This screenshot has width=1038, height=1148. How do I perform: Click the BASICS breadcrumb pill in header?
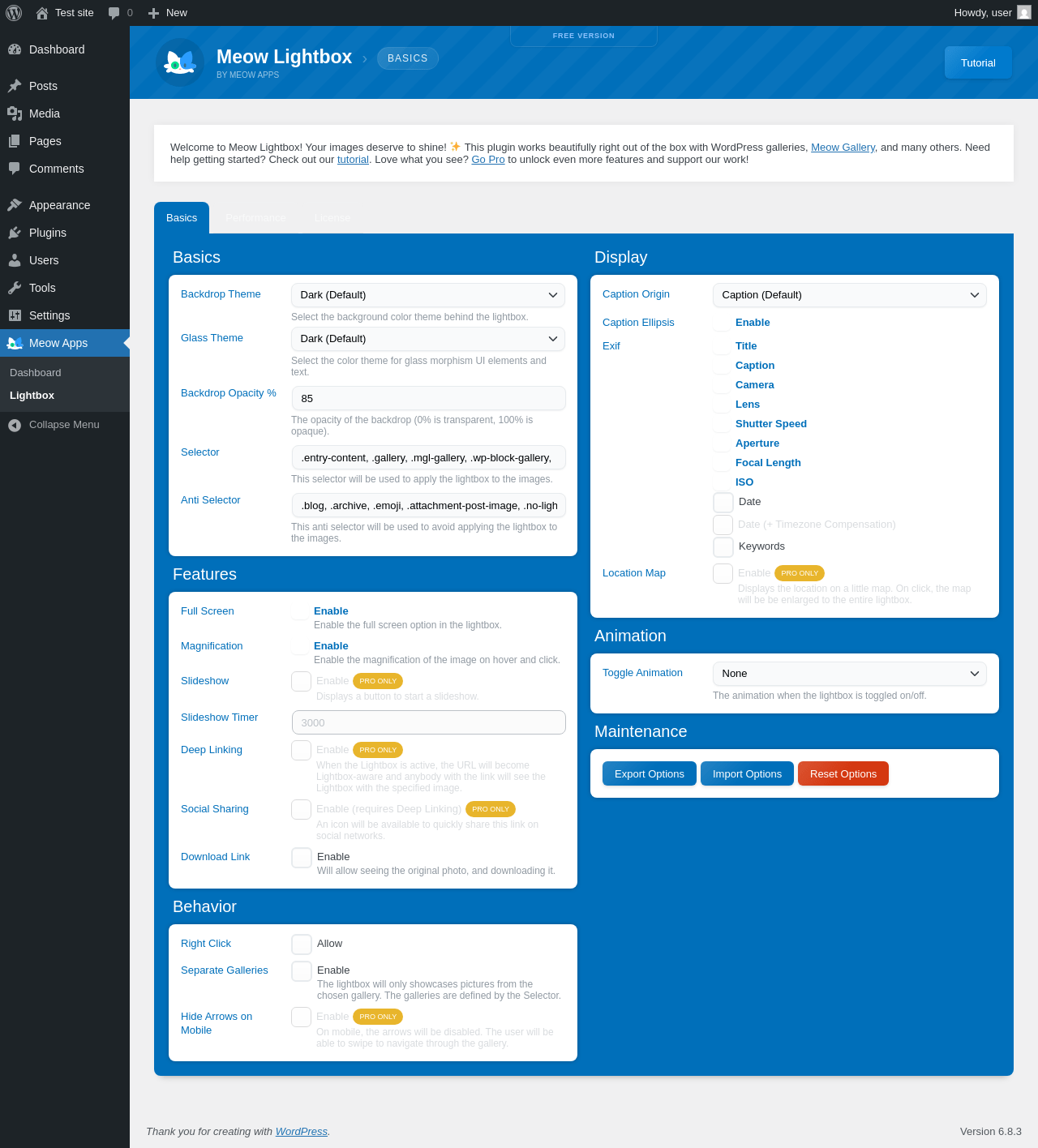(408, 58)
